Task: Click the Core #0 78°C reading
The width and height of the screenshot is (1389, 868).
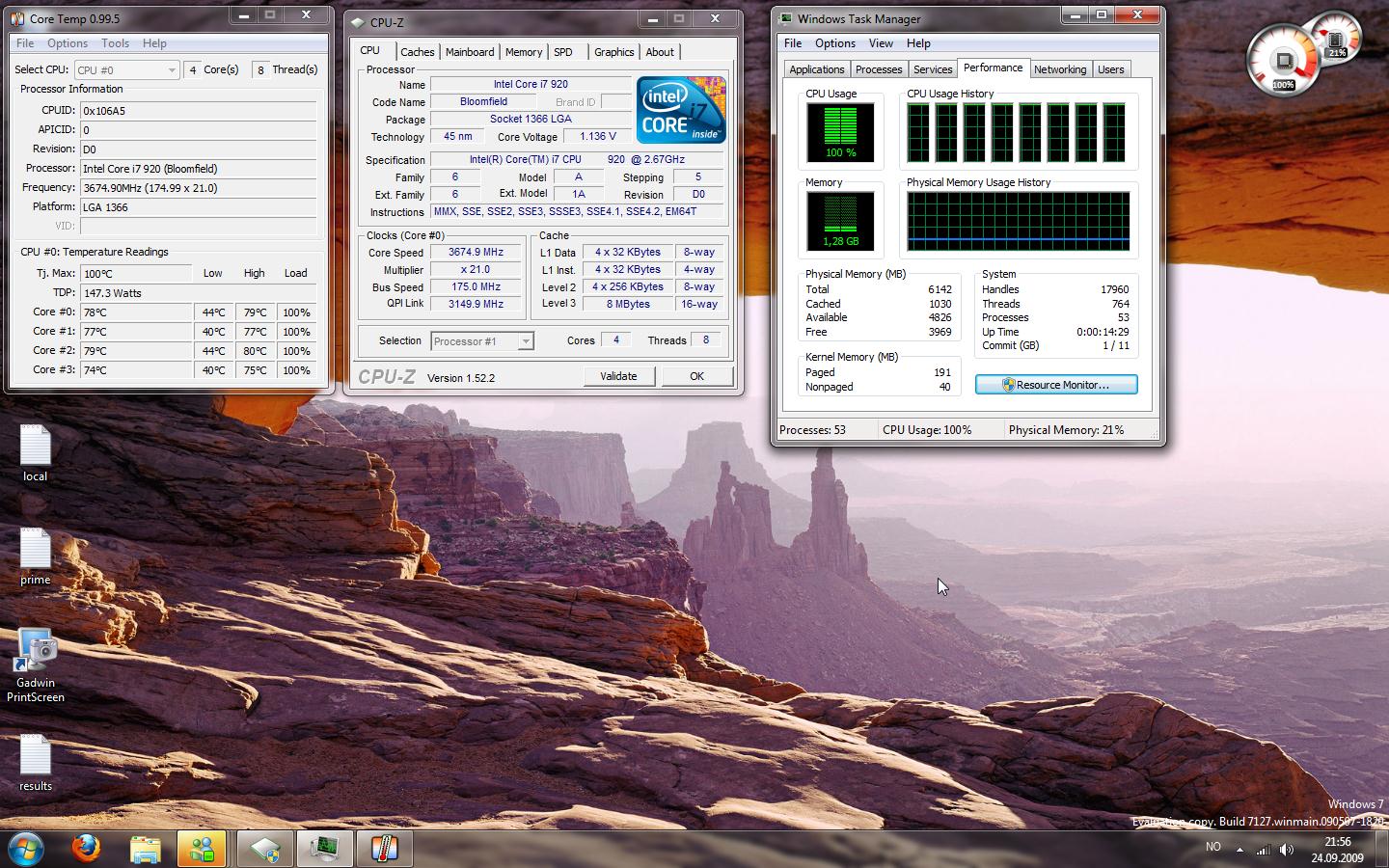Action: coord(136,312)
